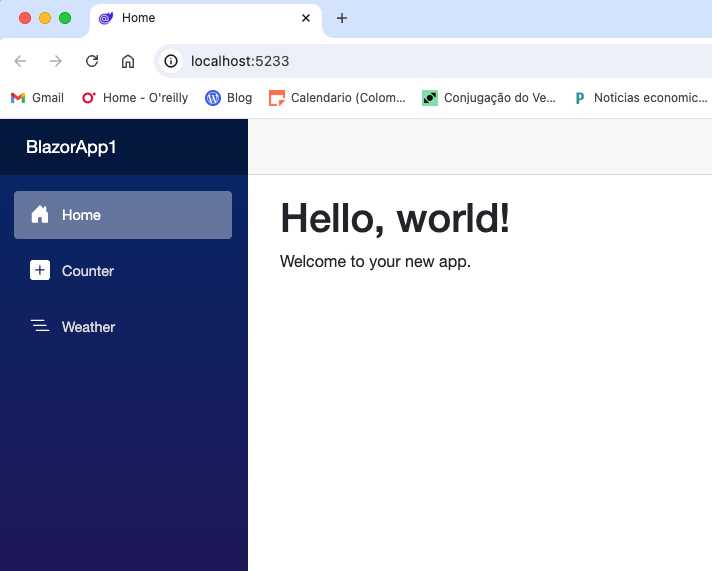The height and width of the screenshot is (571, 712).
Task: Click the Counter plus-square icon
Action: click(x=40, y=271)
